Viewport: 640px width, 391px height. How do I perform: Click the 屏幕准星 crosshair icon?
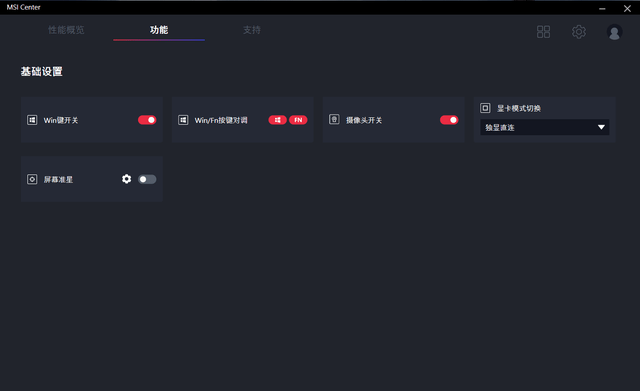32,179
